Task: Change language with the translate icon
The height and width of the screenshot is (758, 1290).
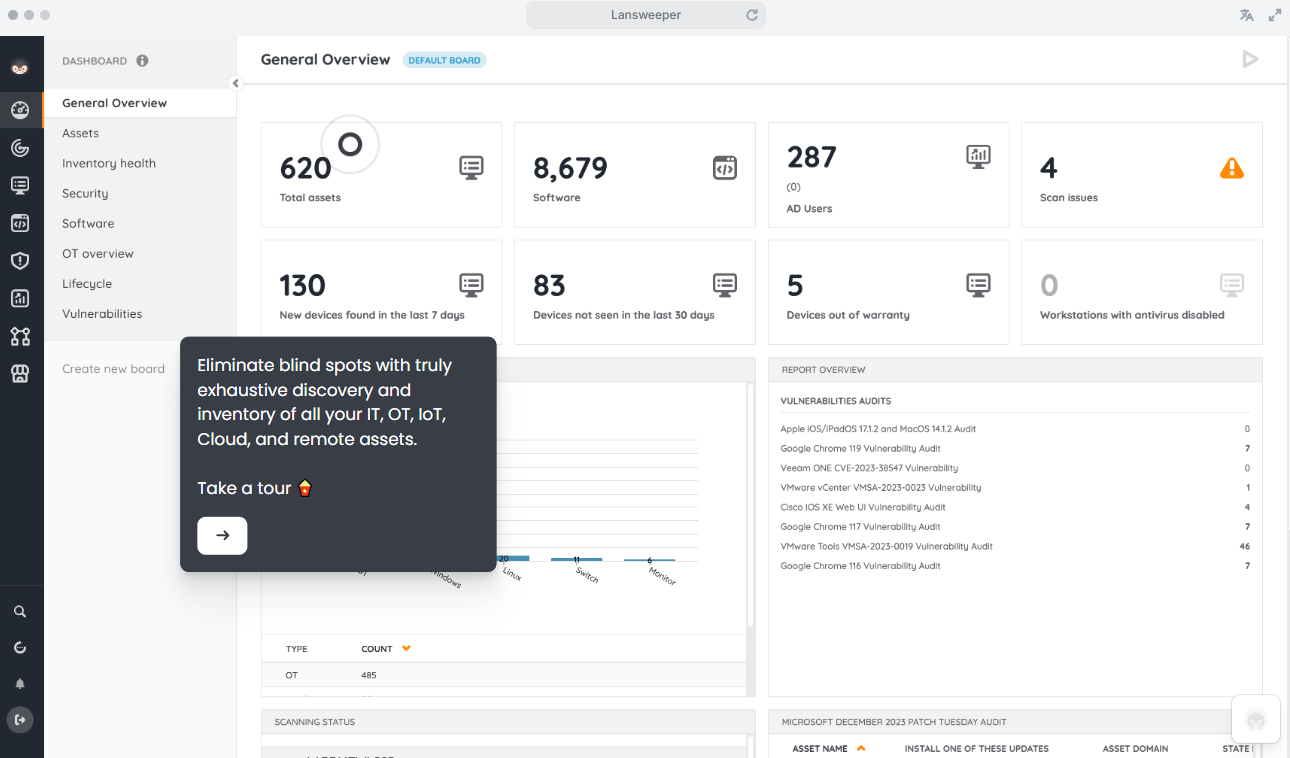Action: (1246, 15)
